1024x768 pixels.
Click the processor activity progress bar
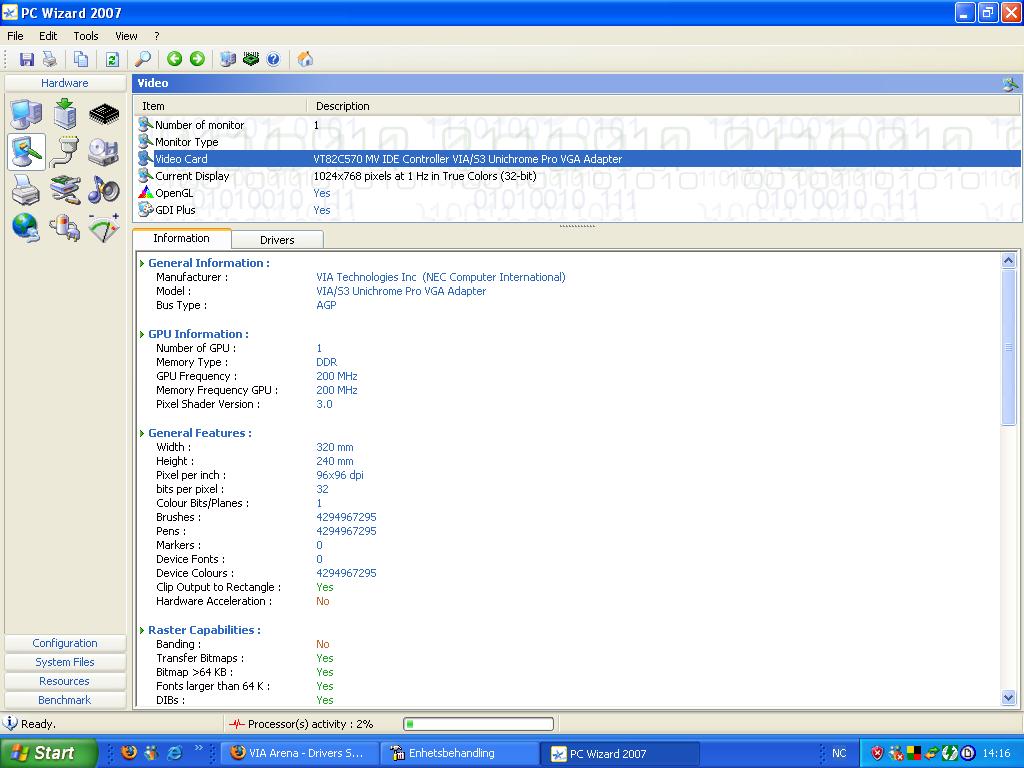pyautogui.click(x=479, y=724)
